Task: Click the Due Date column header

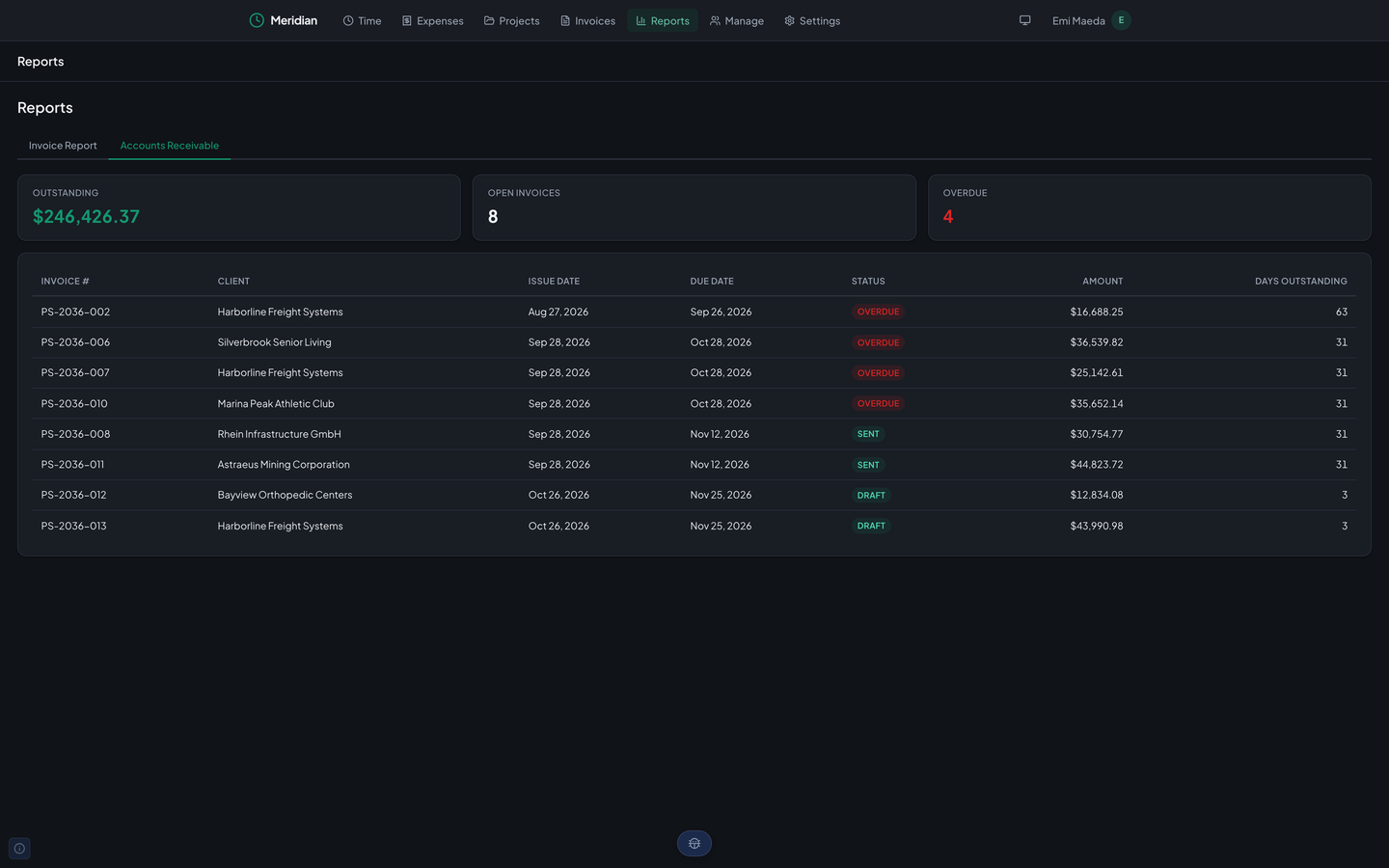Action: [712, 282]
